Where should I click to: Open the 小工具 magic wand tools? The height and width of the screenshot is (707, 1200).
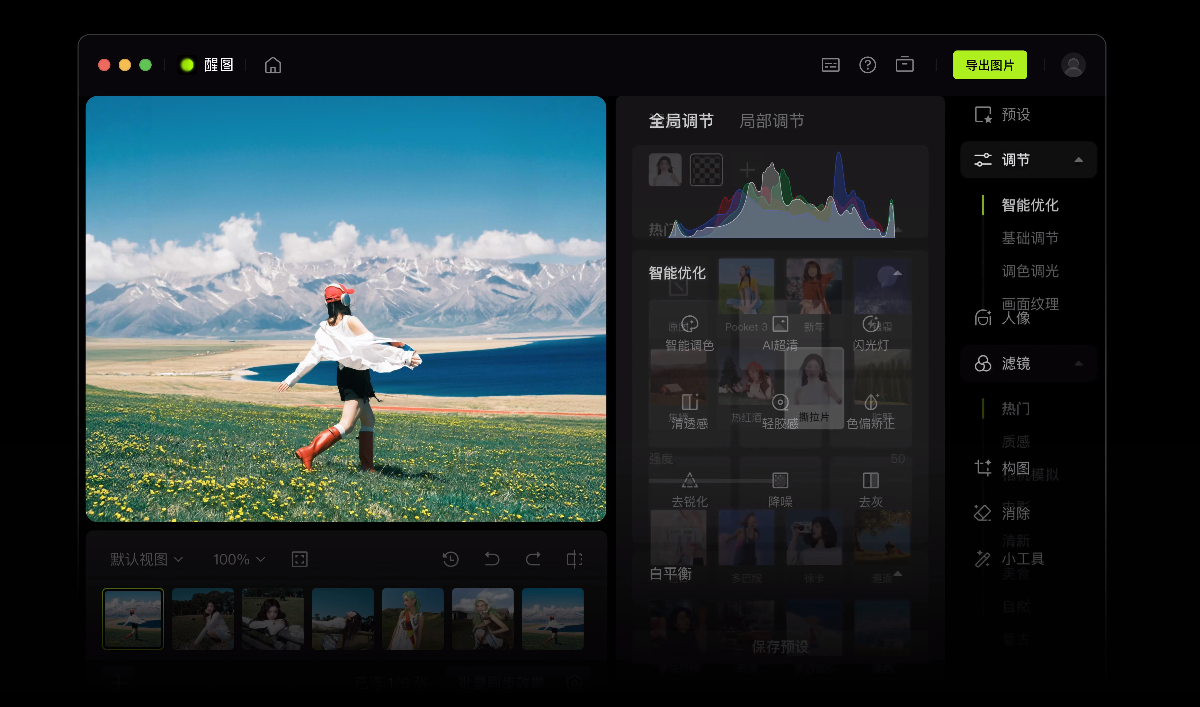pyautogui.click(x=1010, y=559)
